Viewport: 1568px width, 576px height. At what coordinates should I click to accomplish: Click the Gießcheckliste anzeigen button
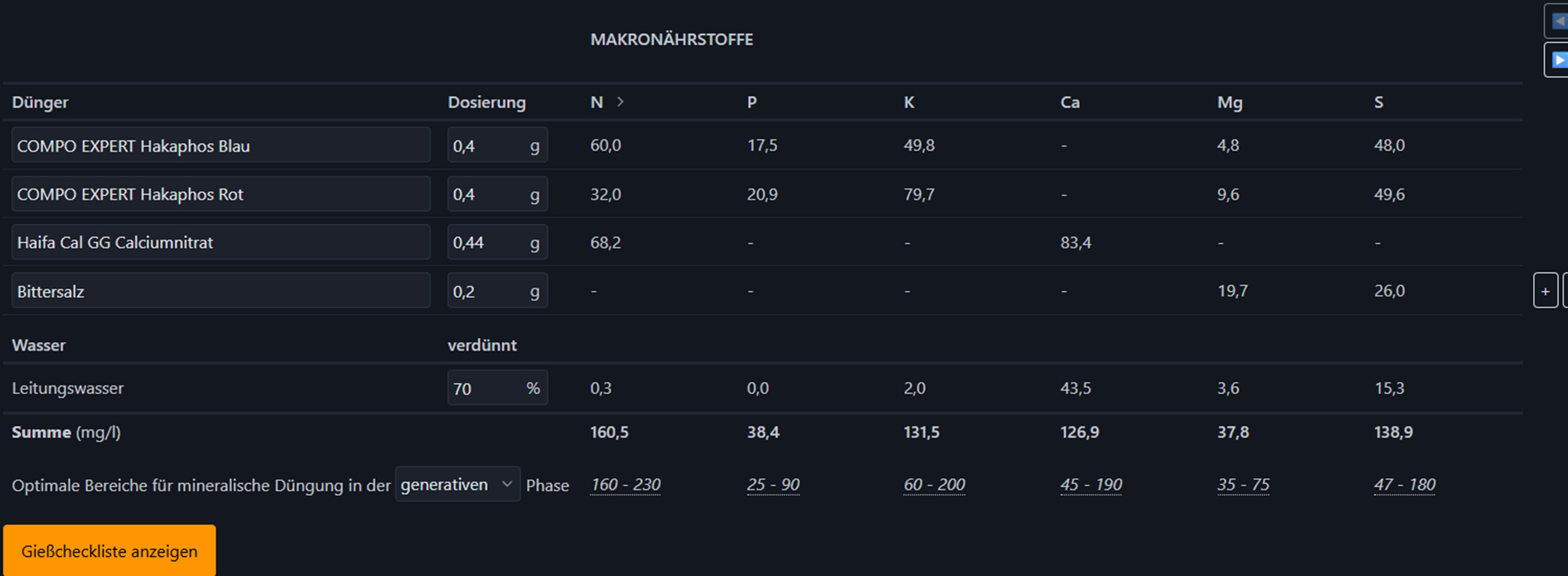click(x=109, y=551)
